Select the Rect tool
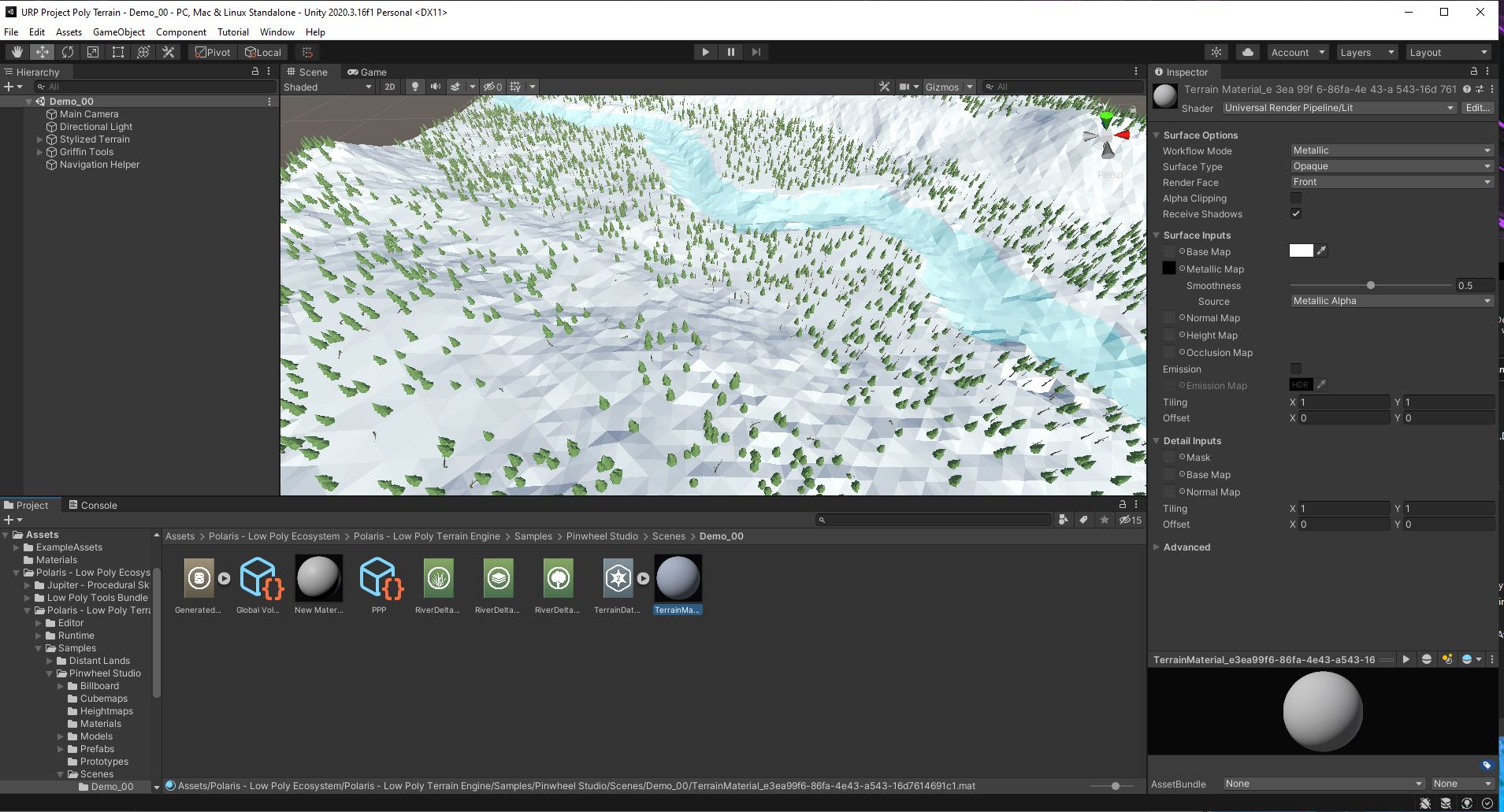 [118, 52]
